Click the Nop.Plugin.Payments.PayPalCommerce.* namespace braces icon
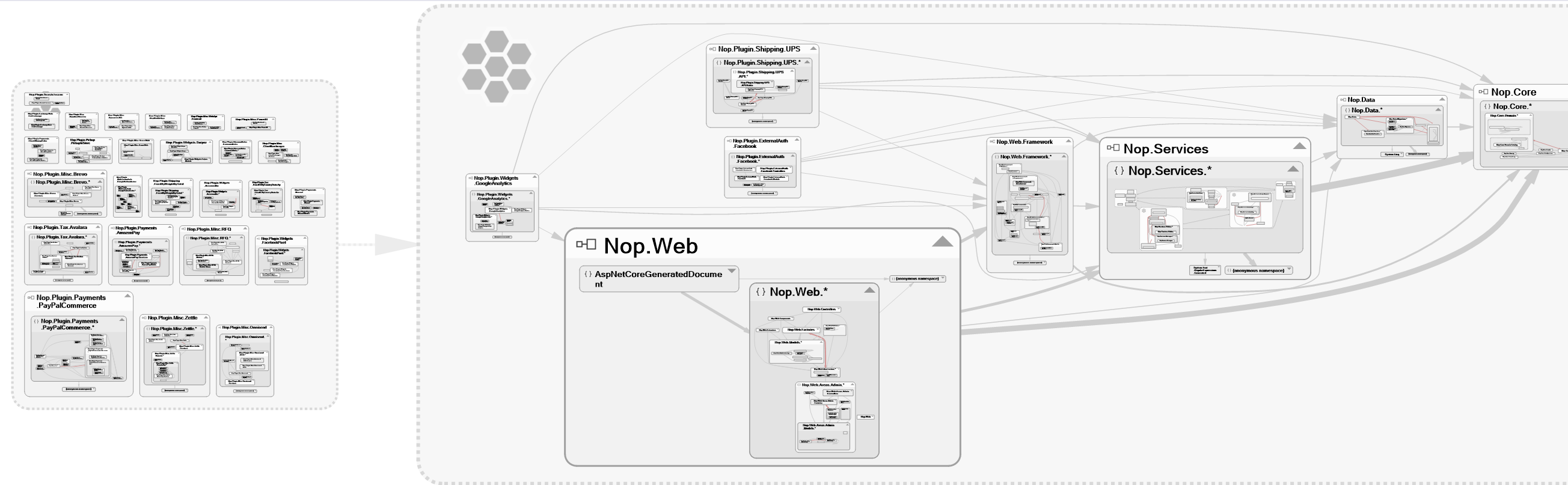This screenshot has width=1568, height=485. pyautogui.click(x=37, y=322)
